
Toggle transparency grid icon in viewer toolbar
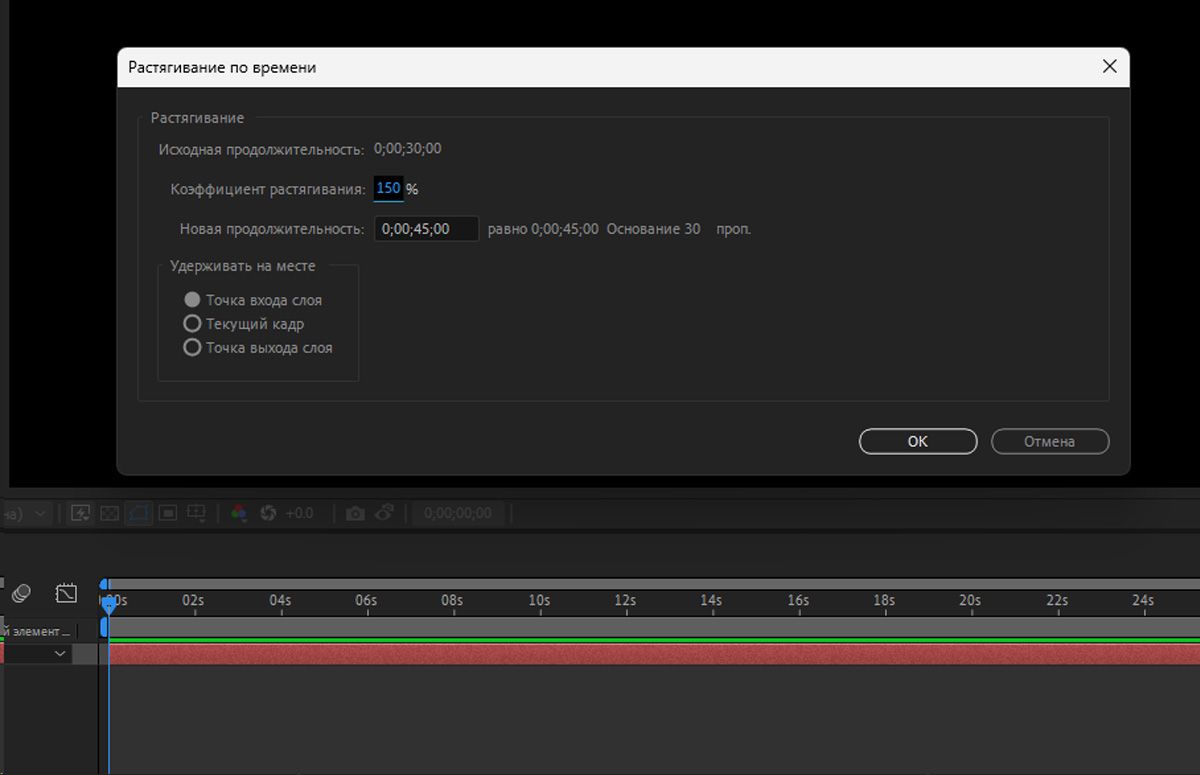(110, 513)
